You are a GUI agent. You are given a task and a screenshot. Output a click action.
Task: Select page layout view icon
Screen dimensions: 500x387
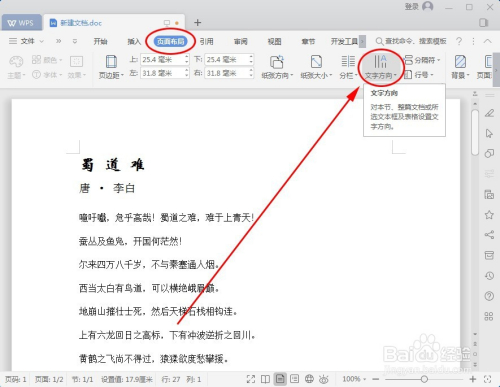click(280, 379)
